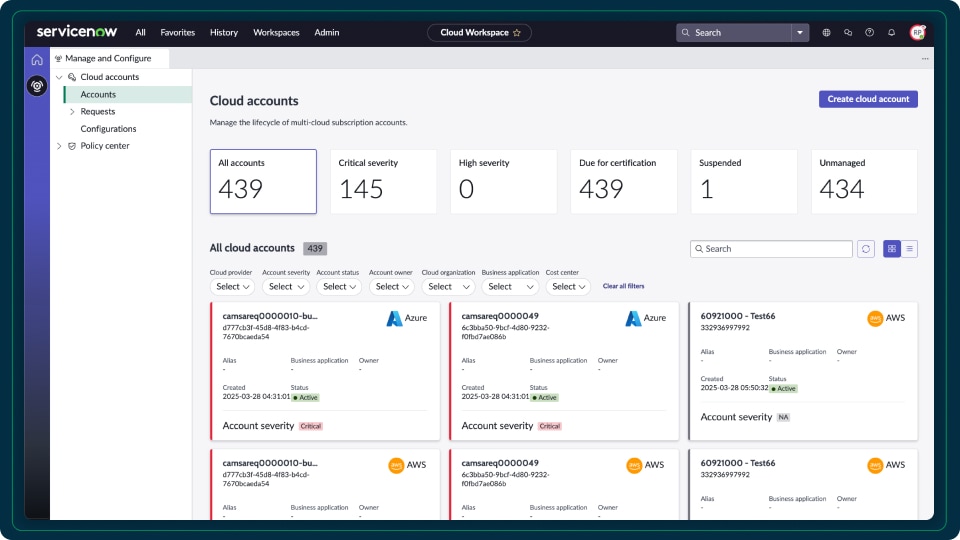This screenshot has height=540, width=960.
Task: Open the chat conversations icon
Action: (x=848, y=33)
